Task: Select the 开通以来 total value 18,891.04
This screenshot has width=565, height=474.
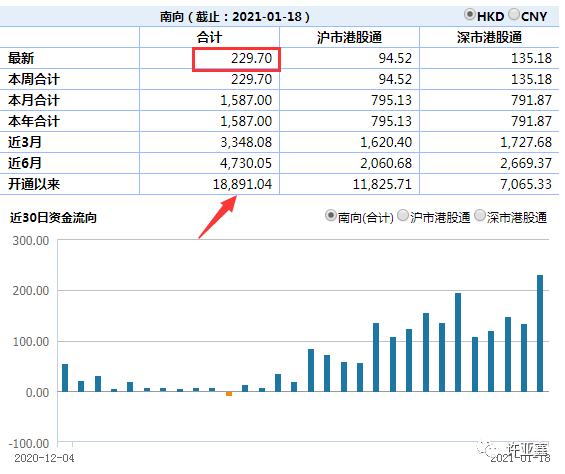Action: point(242,184)
